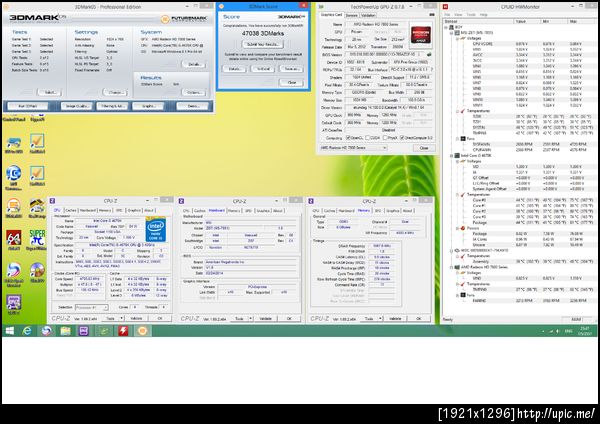Collapse the MSI Z87 node in HWMonitor
The image size is (600, 424).
452,33
